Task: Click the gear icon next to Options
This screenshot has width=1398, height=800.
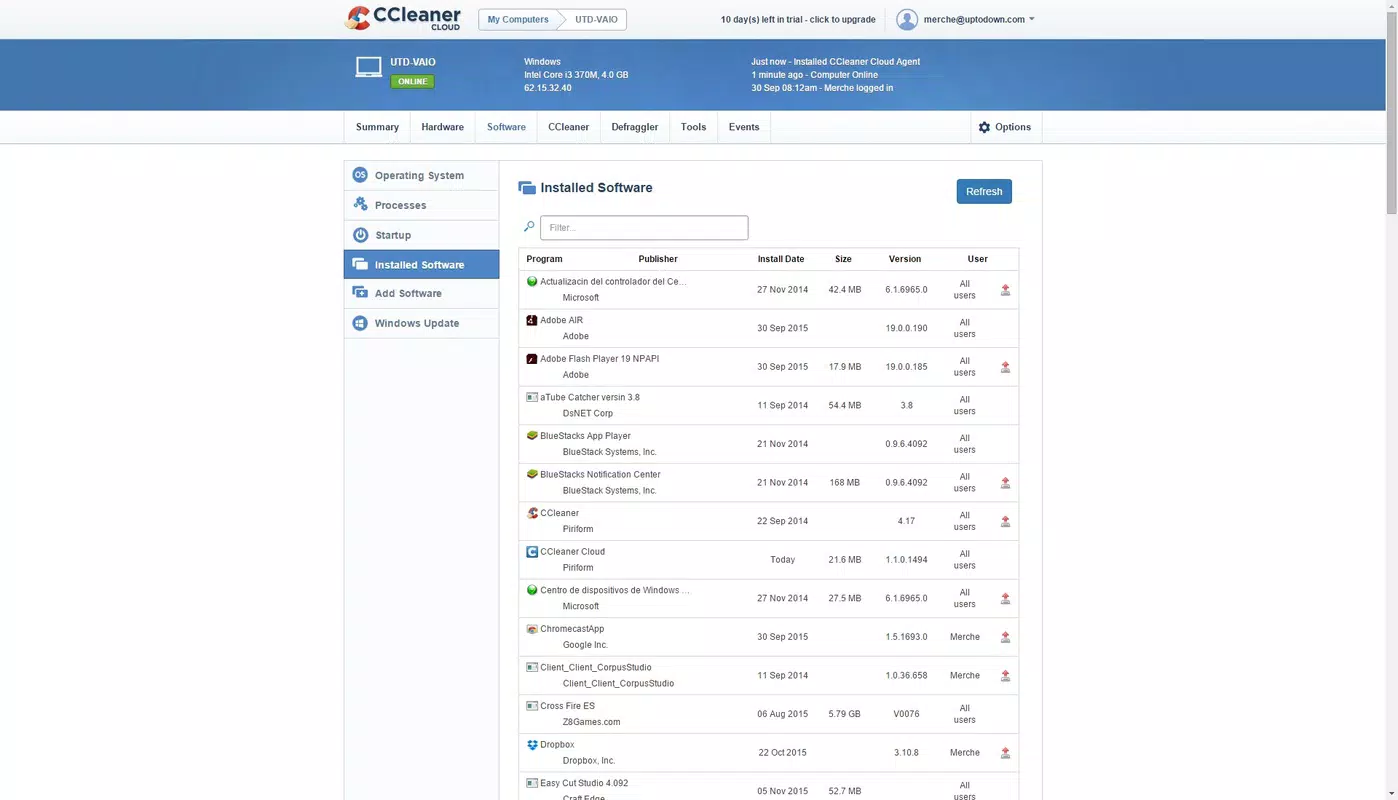Action: 984,127
